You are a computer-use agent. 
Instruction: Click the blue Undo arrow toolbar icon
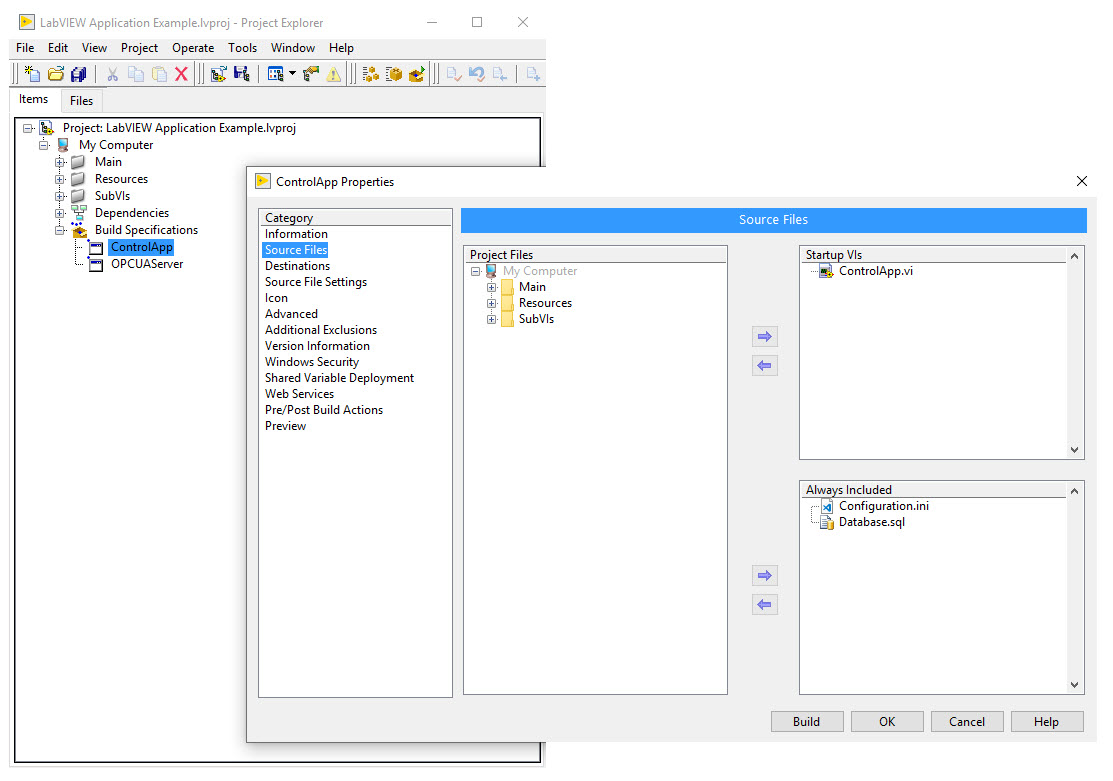pos(477,74)
